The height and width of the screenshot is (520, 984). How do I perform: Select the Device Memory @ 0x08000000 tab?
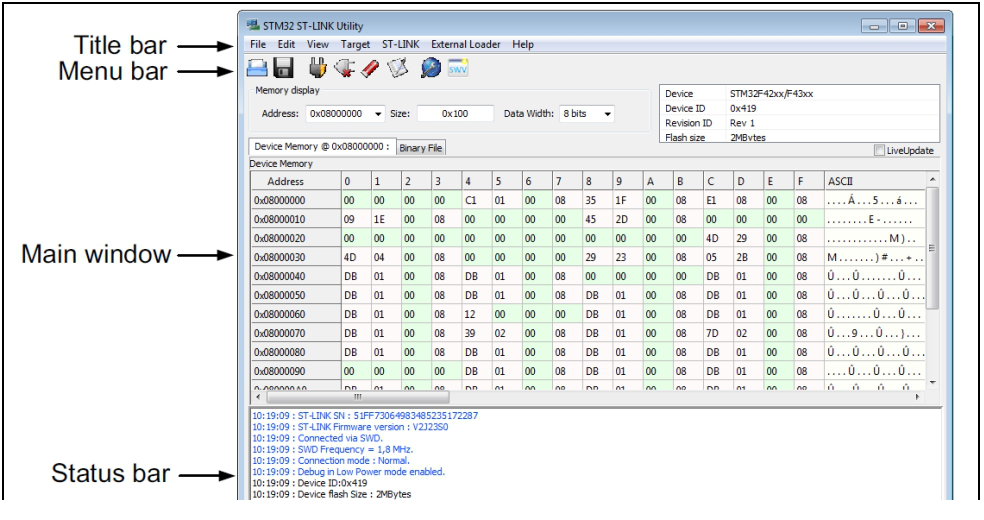tap(322, 146)
